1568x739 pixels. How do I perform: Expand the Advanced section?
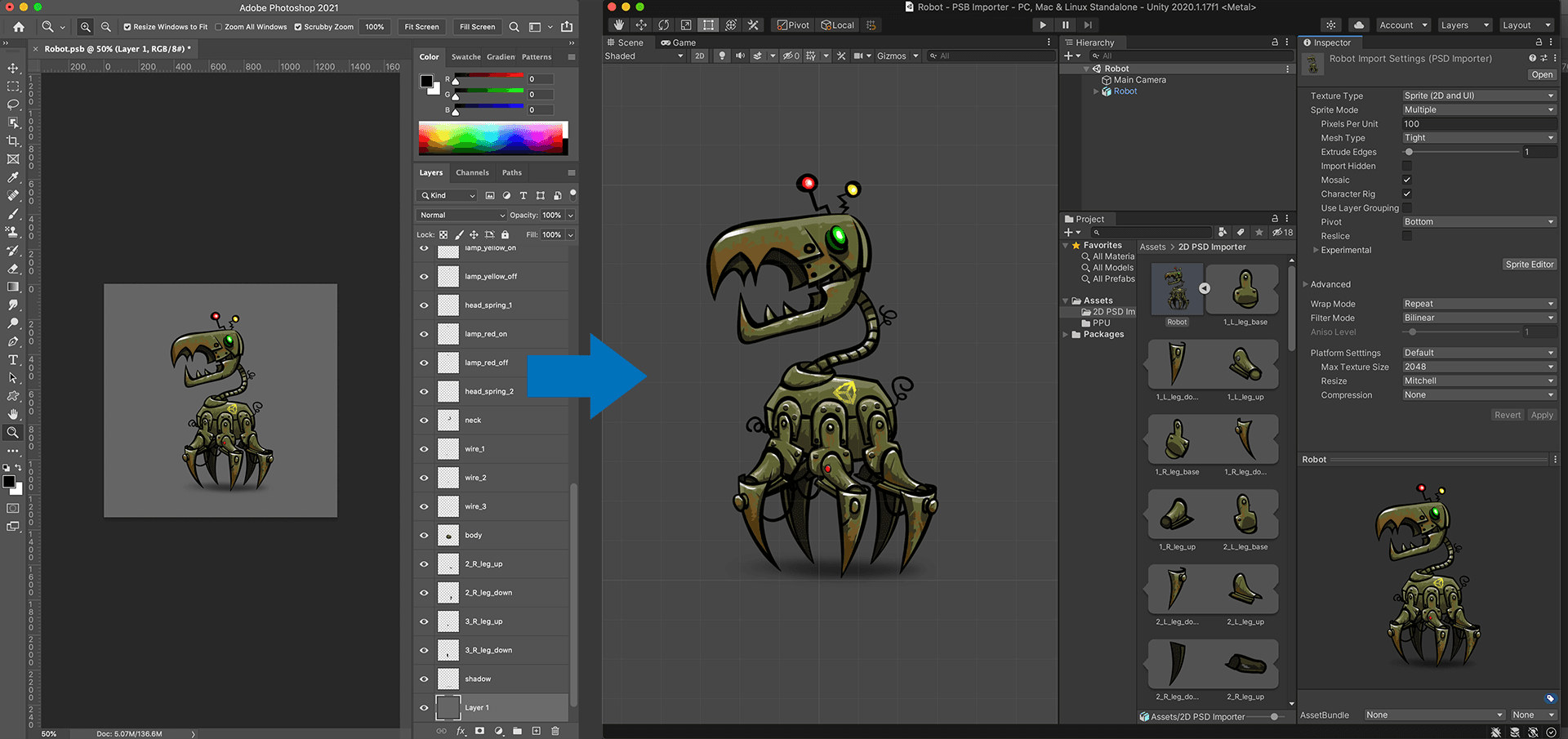(1330, 284)
